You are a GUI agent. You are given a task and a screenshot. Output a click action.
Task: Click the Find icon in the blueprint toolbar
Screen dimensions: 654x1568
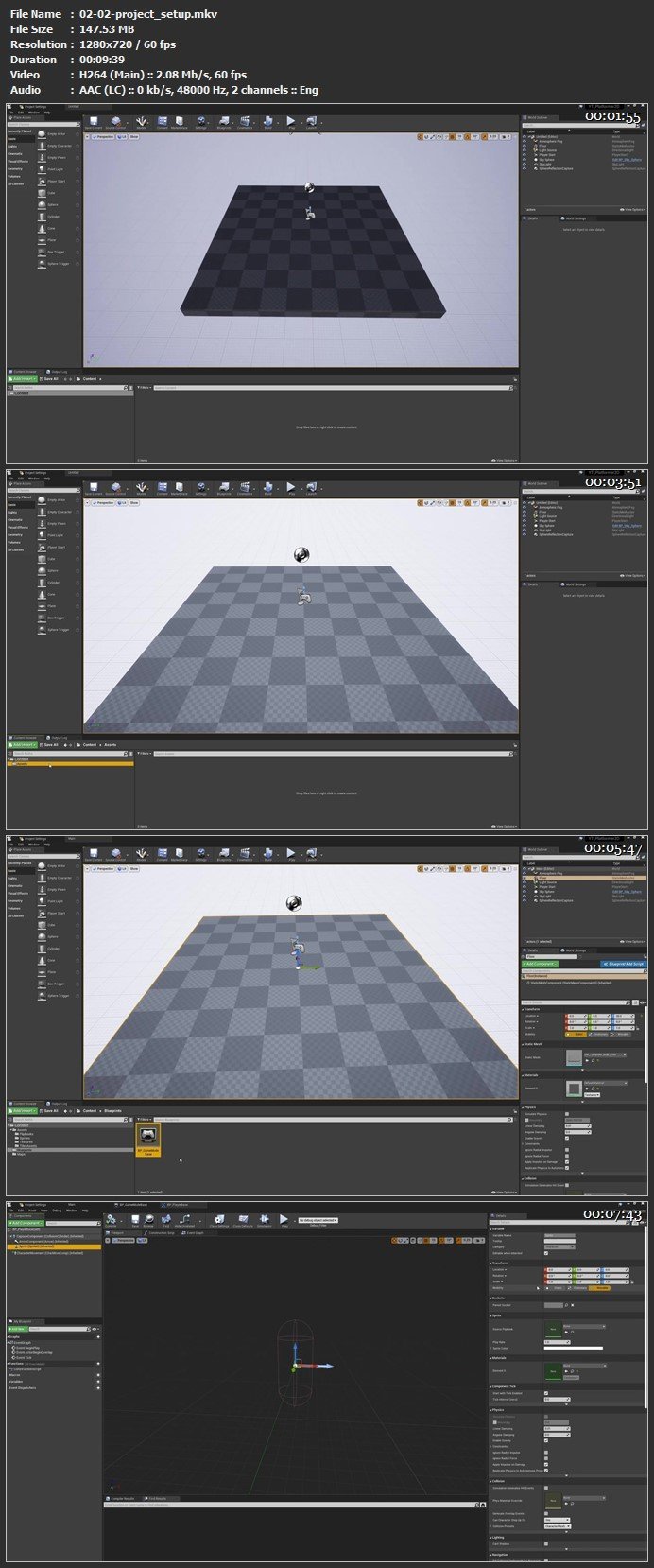[163, 1221]
